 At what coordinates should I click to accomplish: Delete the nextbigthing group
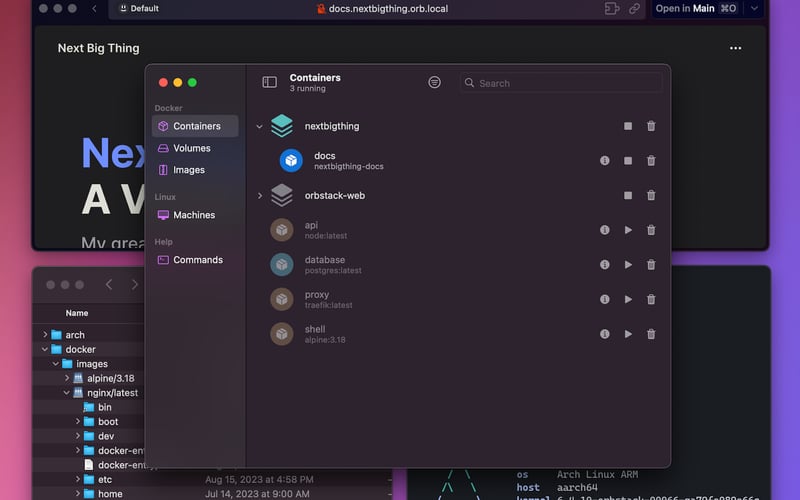tap(651, 126)
